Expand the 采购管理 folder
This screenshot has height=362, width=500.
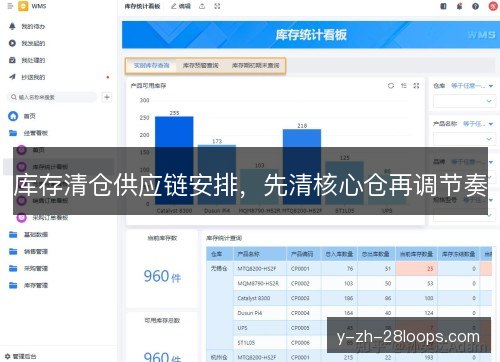click(x=28, y=269)
